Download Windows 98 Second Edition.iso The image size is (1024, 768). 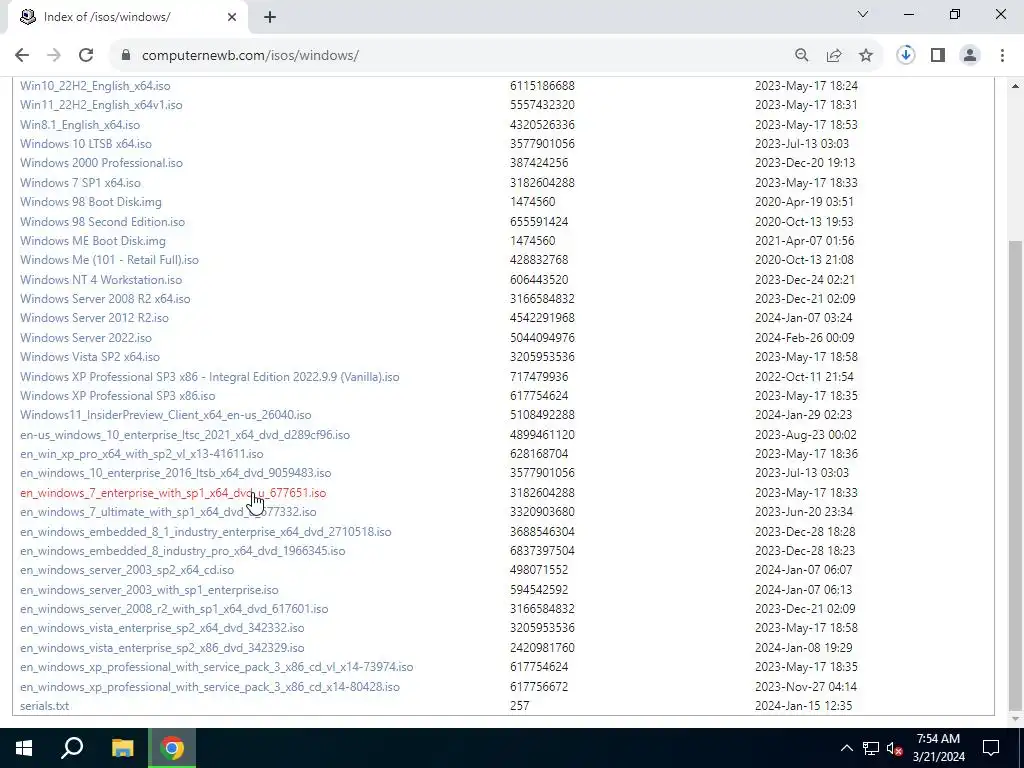tap(103, 221)
